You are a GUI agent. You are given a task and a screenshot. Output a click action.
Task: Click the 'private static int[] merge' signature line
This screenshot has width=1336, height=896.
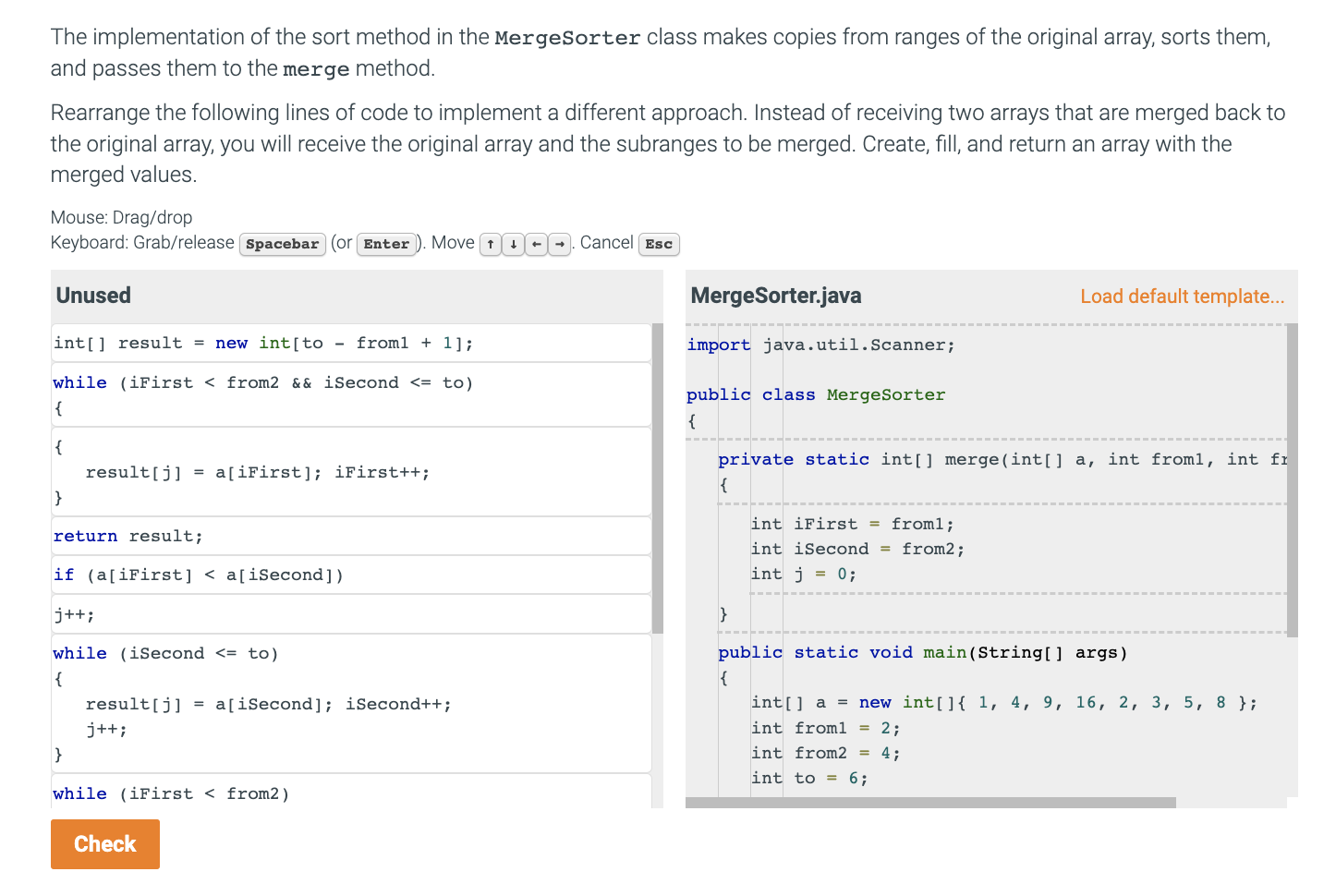(1002, 459)
